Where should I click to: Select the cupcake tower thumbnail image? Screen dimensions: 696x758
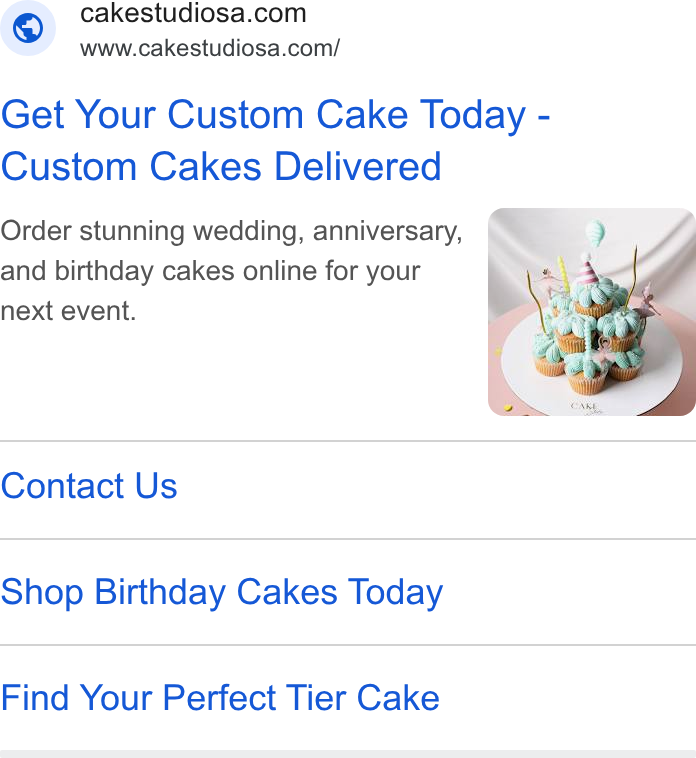pos(592,312)
